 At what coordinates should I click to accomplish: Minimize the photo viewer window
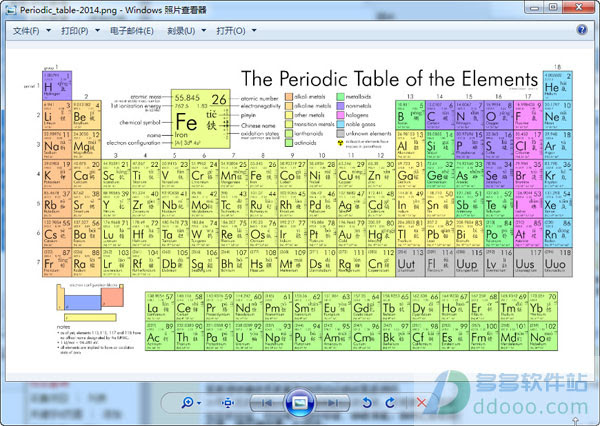(x=535, y=7)
